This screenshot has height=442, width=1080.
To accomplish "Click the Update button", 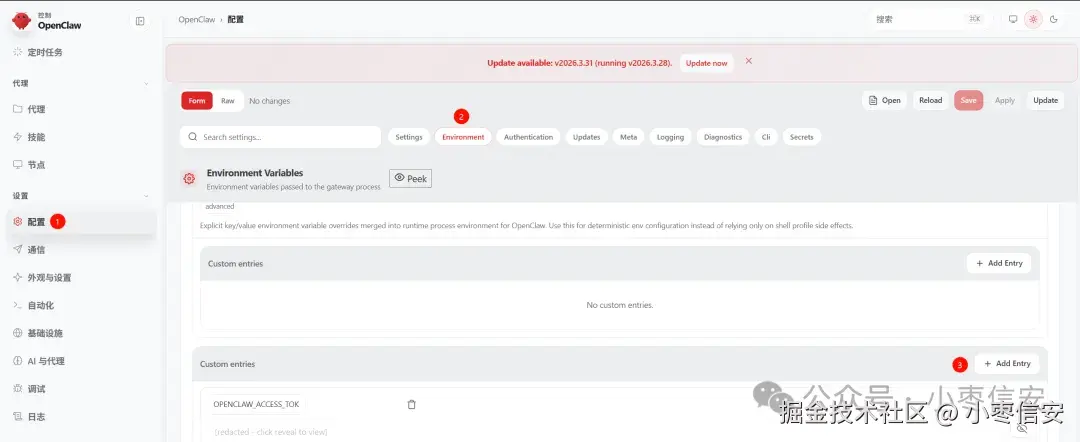I will pyautogui.click(x=1046, y=101).
